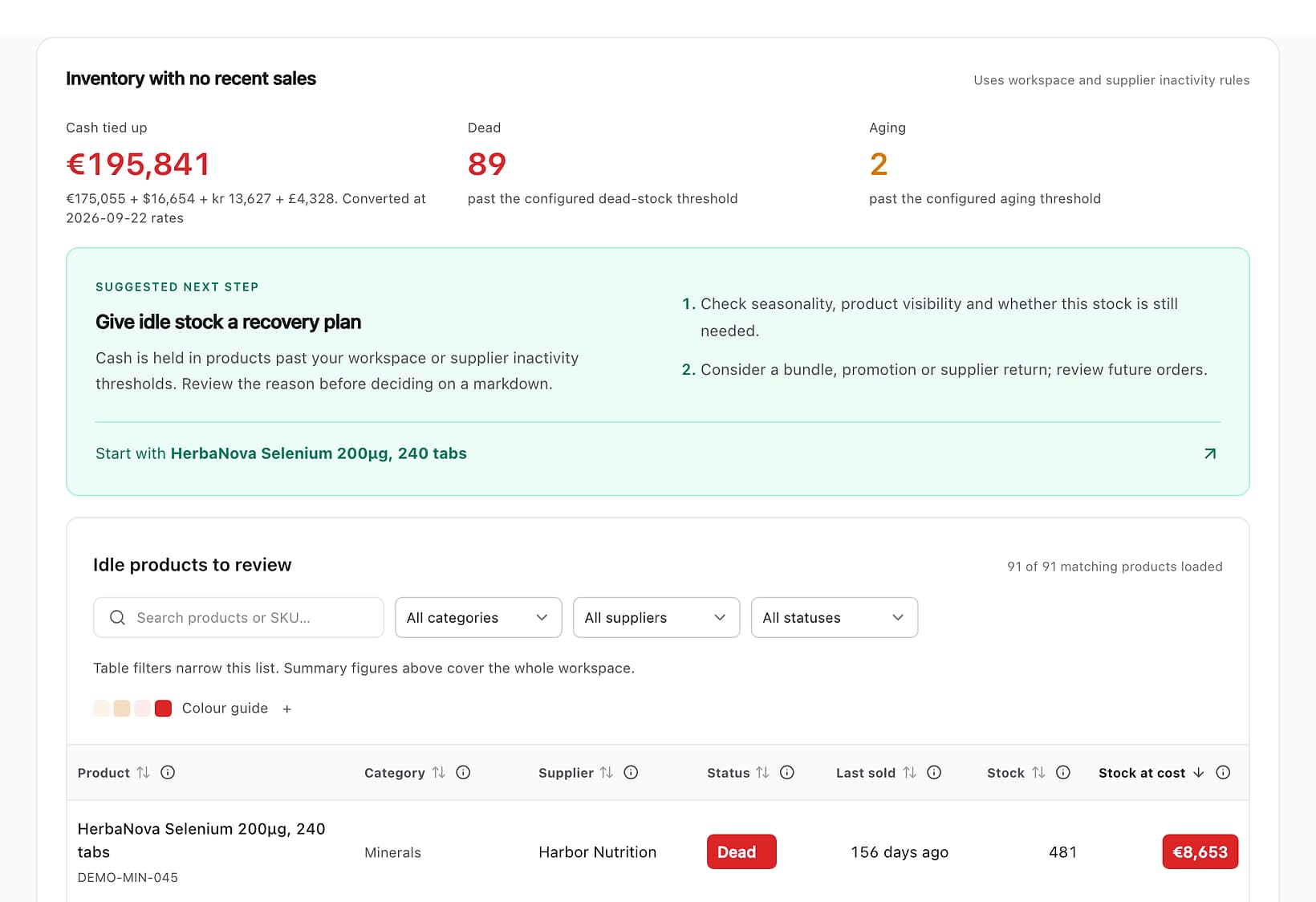Open the All suppliers dropdown
The image size is (1316, 902).
tap(656, 617)
